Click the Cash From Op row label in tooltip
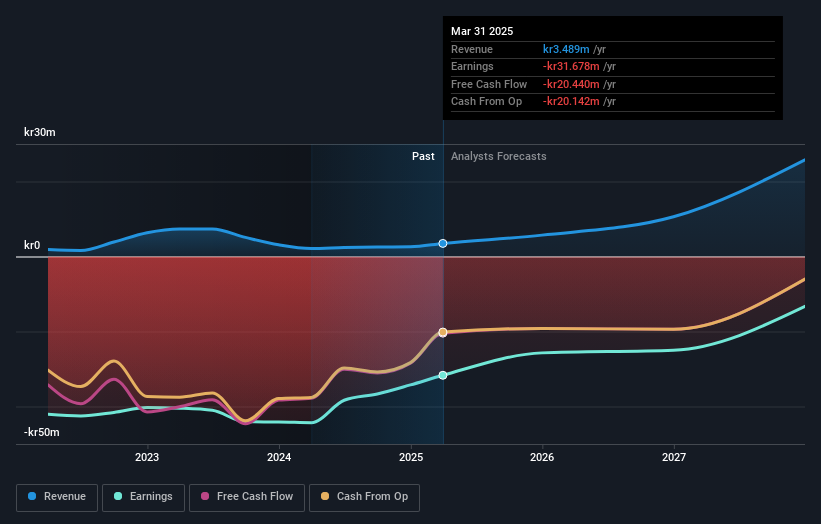 (486, 102)
